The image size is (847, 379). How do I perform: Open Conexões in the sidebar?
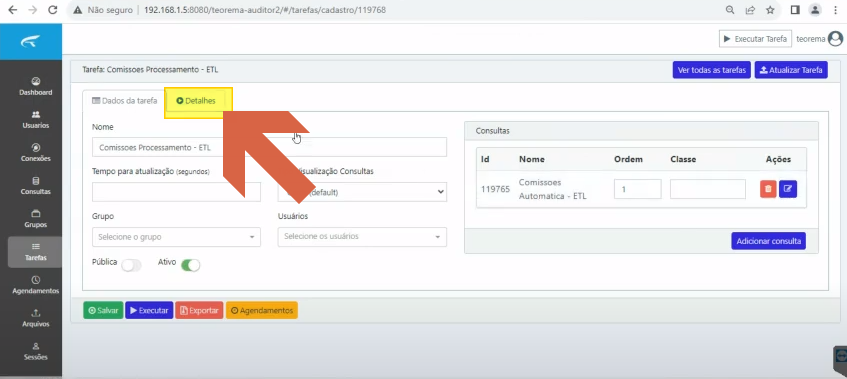(x=36, y=153)
